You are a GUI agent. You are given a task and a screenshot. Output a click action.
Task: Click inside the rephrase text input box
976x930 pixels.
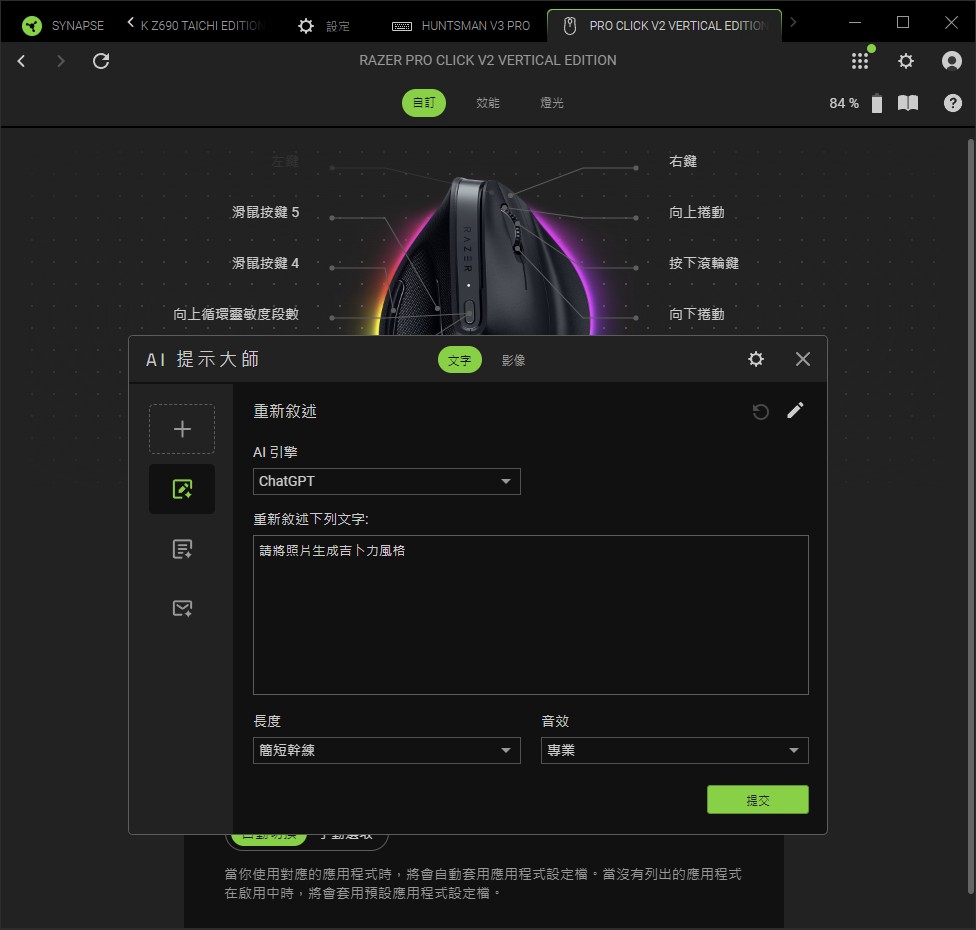tap(530, 615)
